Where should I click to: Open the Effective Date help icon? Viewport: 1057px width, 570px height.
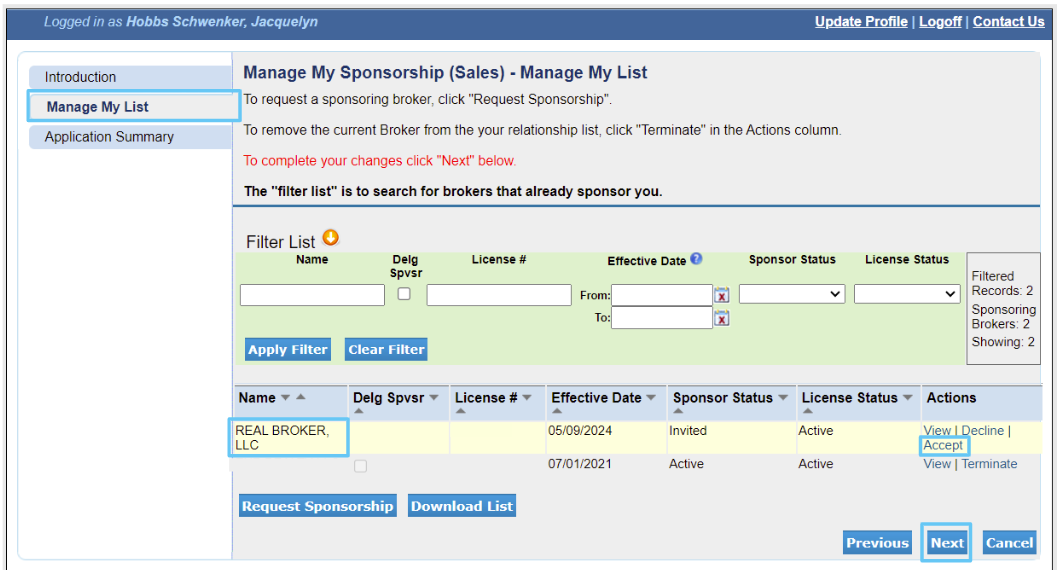pos(696,259)
